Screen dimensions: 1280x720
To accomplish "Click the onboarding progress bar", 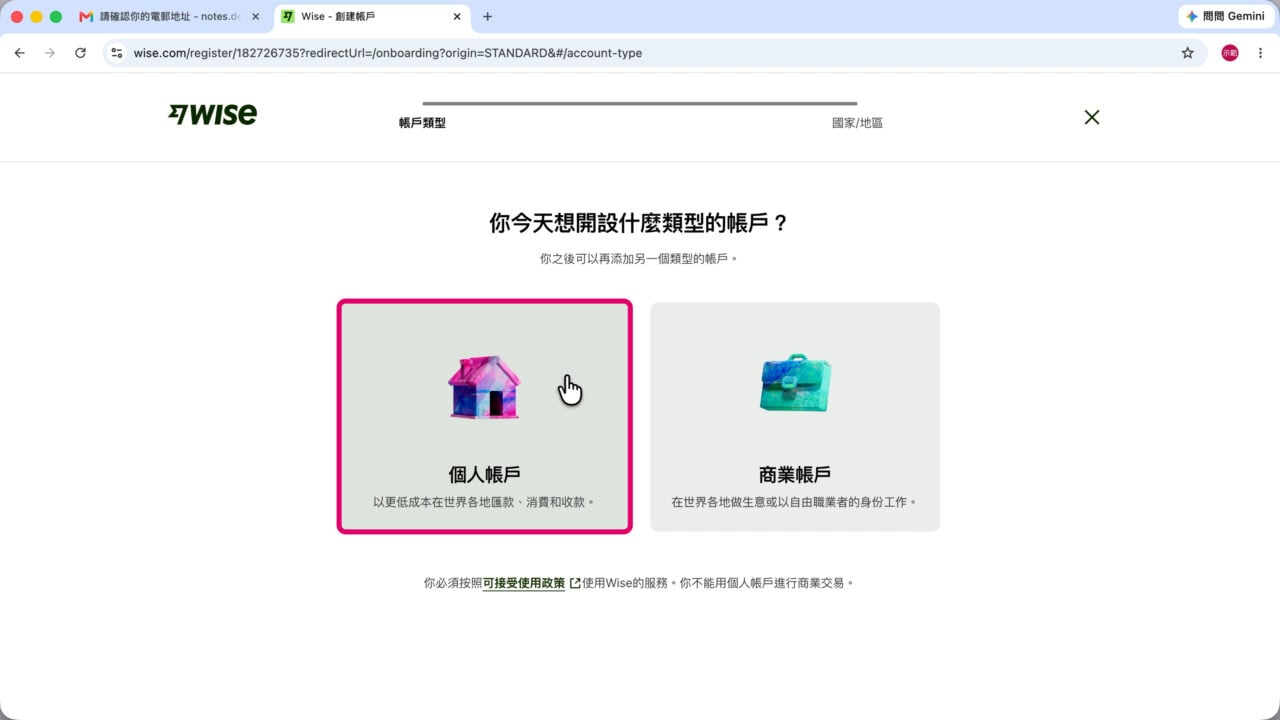I will [640, 103].
